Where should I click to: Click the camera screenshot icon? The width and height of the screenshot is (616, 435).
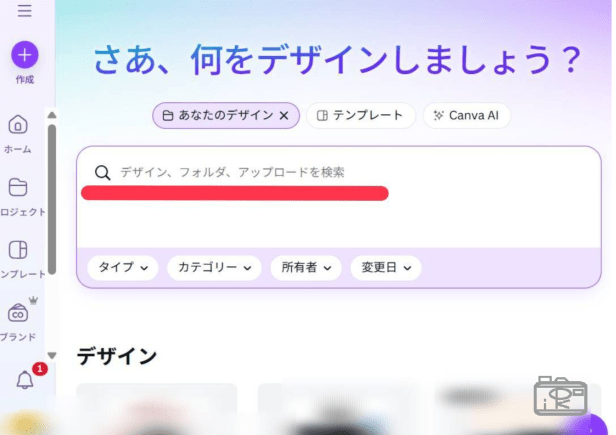point(561,396)
